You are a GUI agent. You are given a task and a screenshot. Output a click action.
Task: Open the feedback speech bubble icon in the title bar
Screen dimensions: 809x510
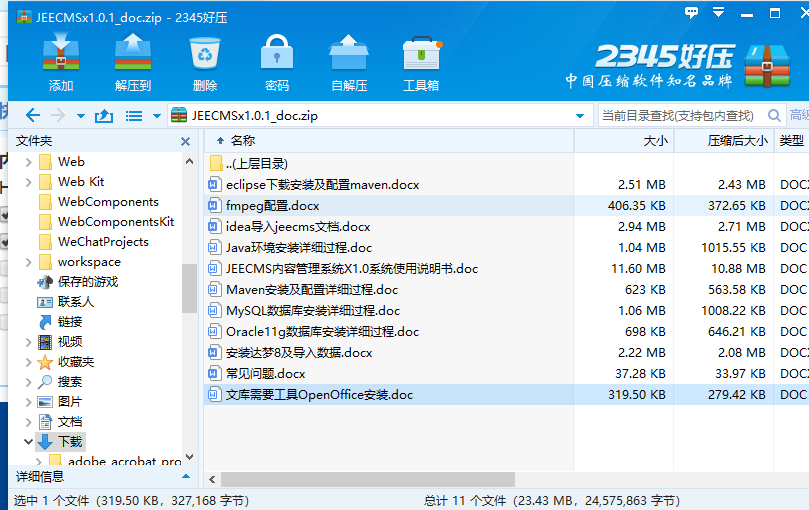tap(691, 12)
